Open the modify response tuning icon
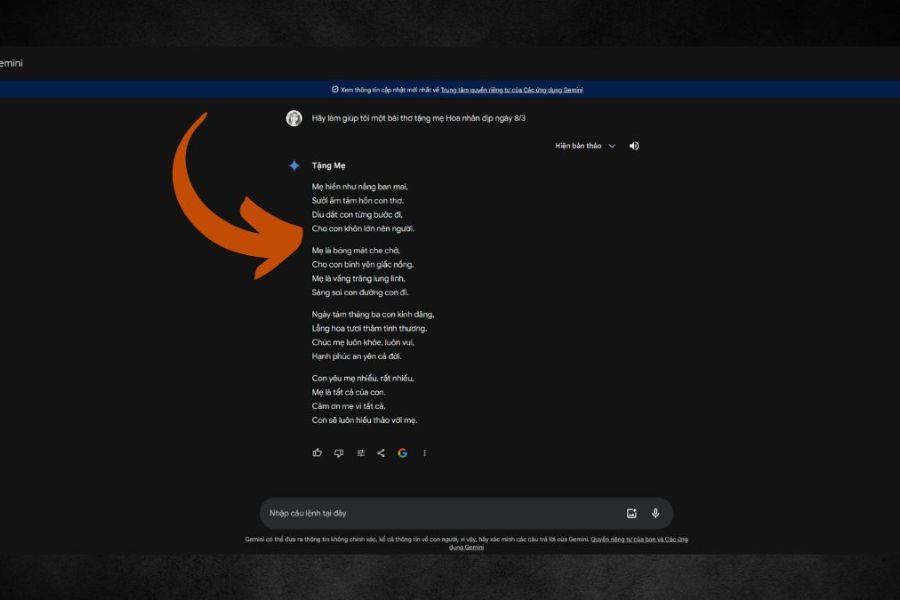The image size is (900, 600). [x=360, y=453]
